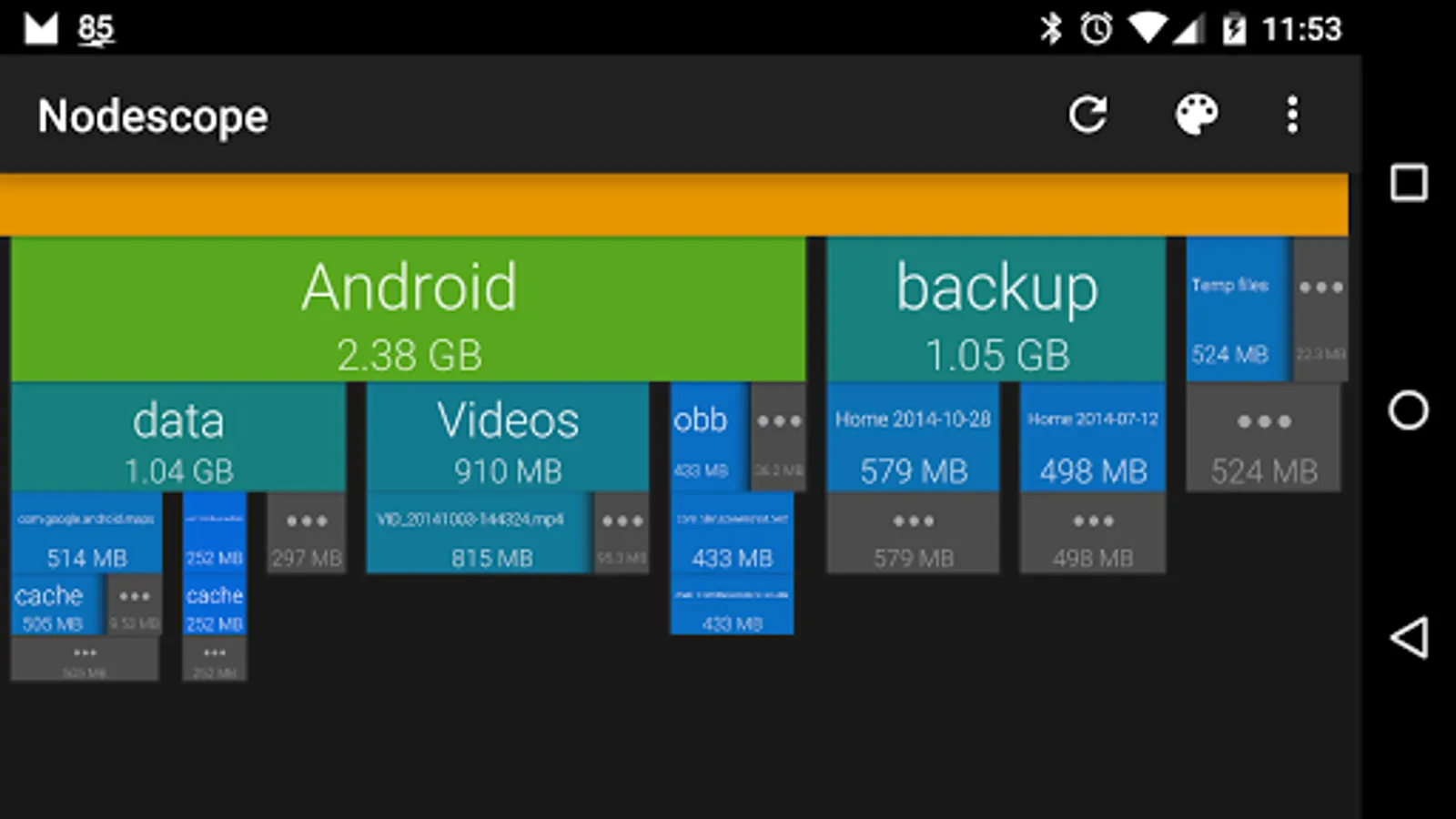This screenshot has height=819, width=1456.
Task: Tap the Gmail notification icon
Action: [41, 28]
